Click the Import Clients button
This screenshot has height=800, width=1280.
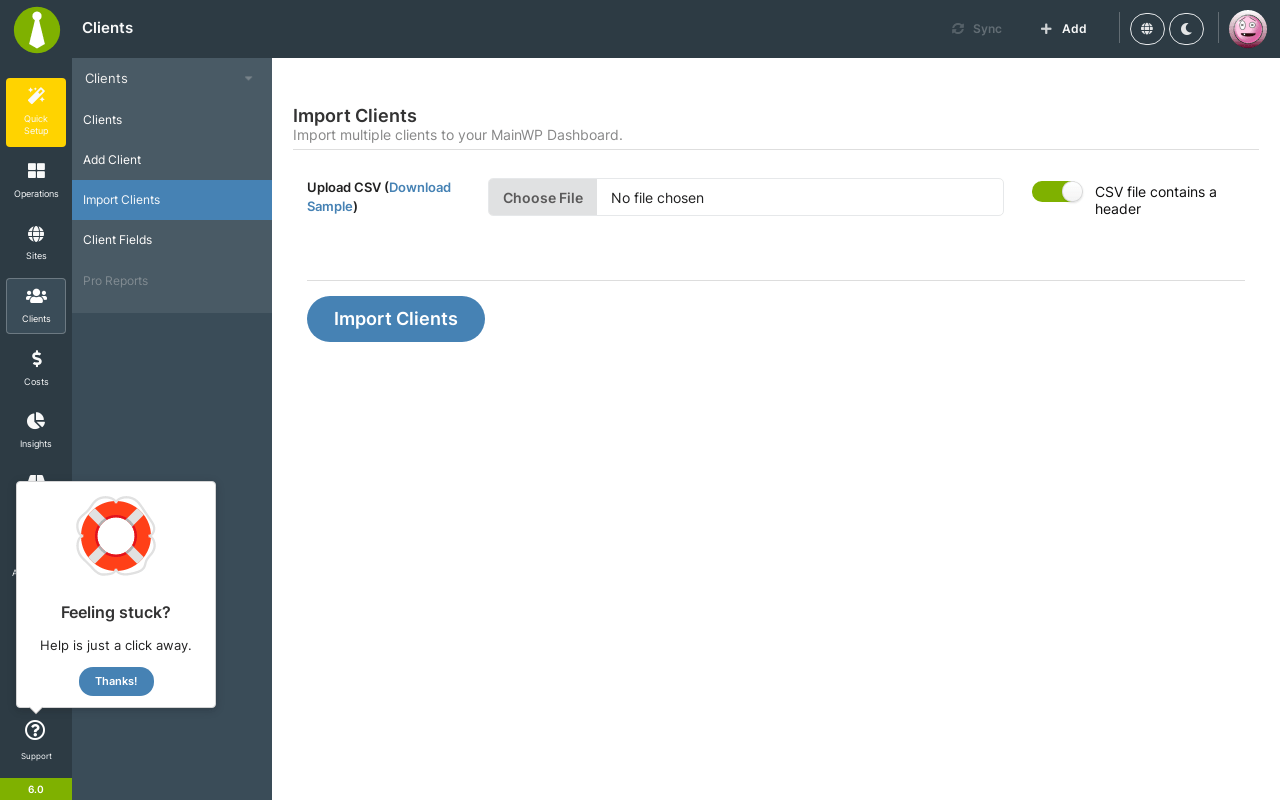pyautogui.click(x=396, y=319)
